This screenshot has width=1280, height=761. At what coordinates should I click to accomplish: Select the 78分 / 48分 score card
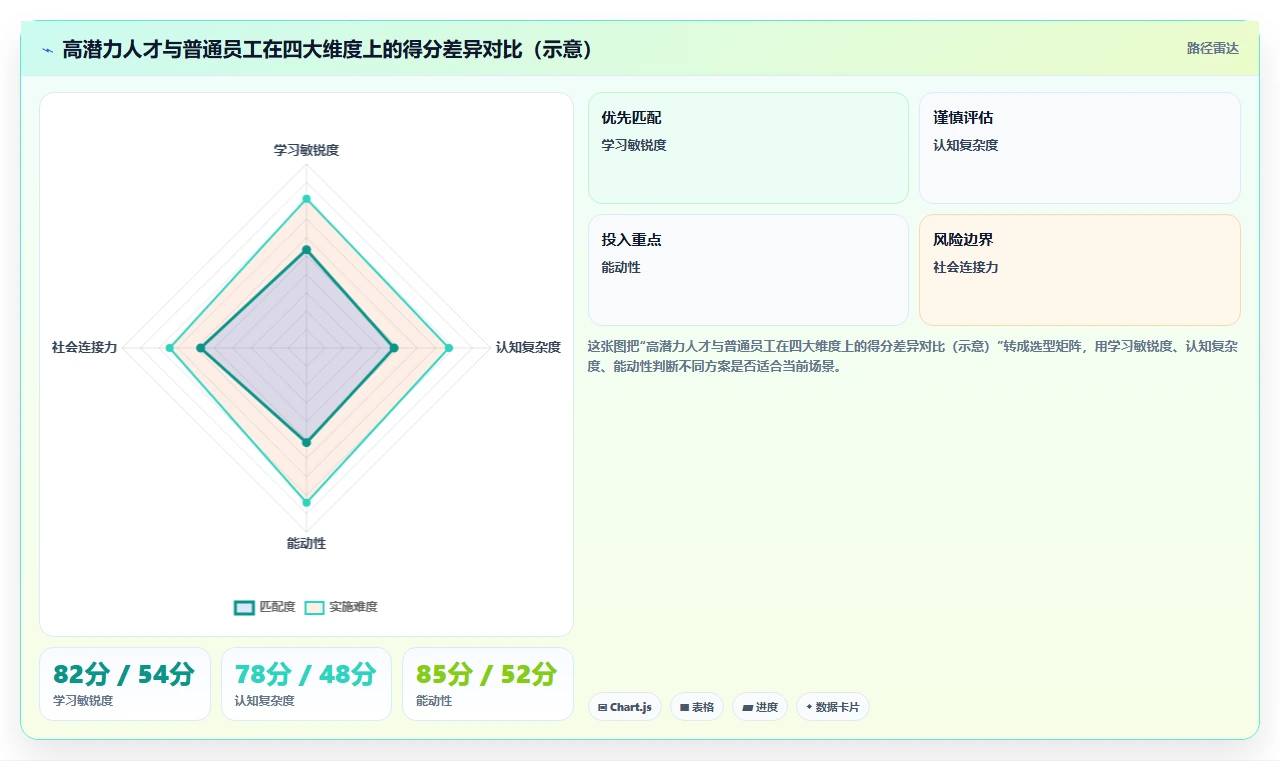point(306,684)
